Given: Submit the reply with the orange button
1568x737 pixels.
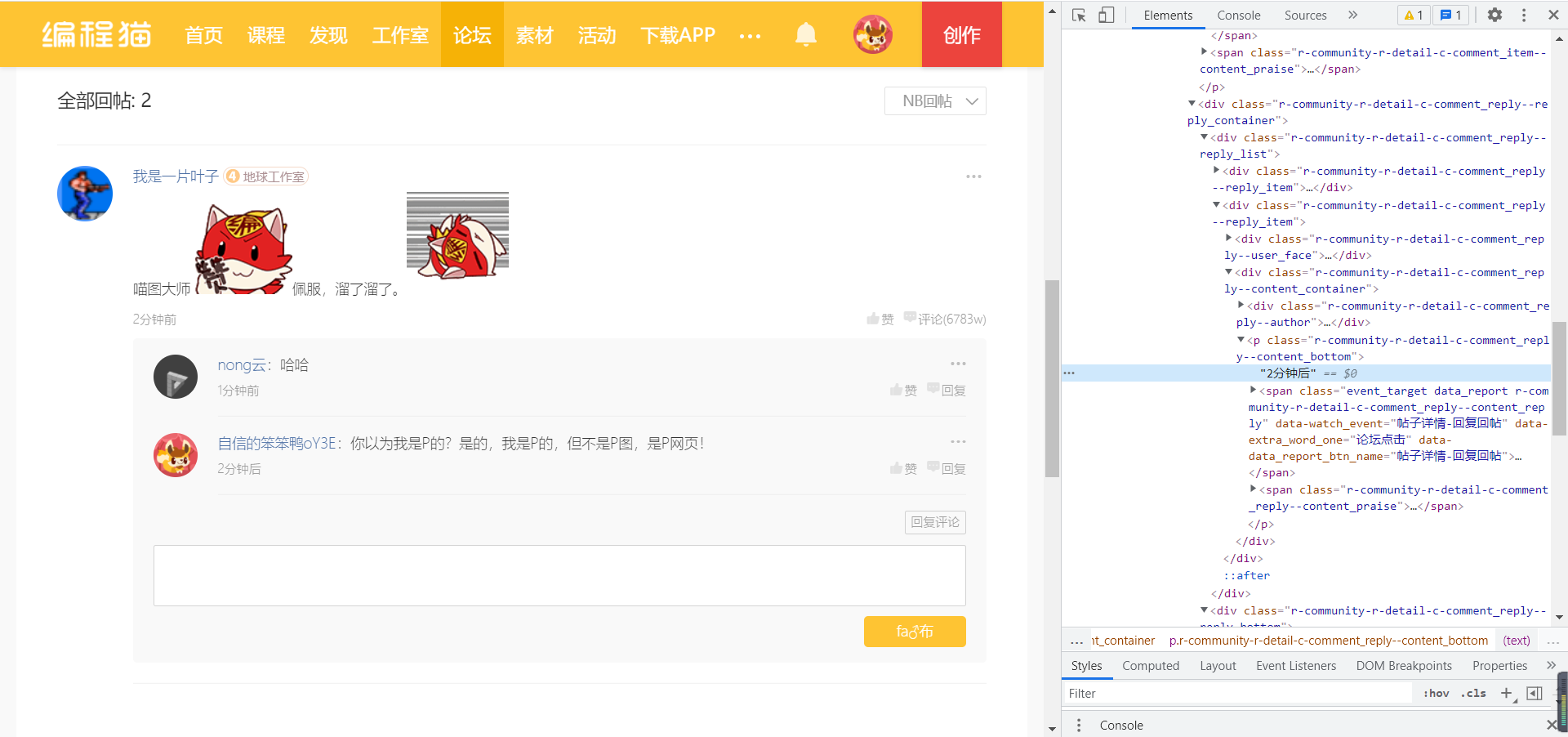Looking at the screenshot, I should click(915, 632).
